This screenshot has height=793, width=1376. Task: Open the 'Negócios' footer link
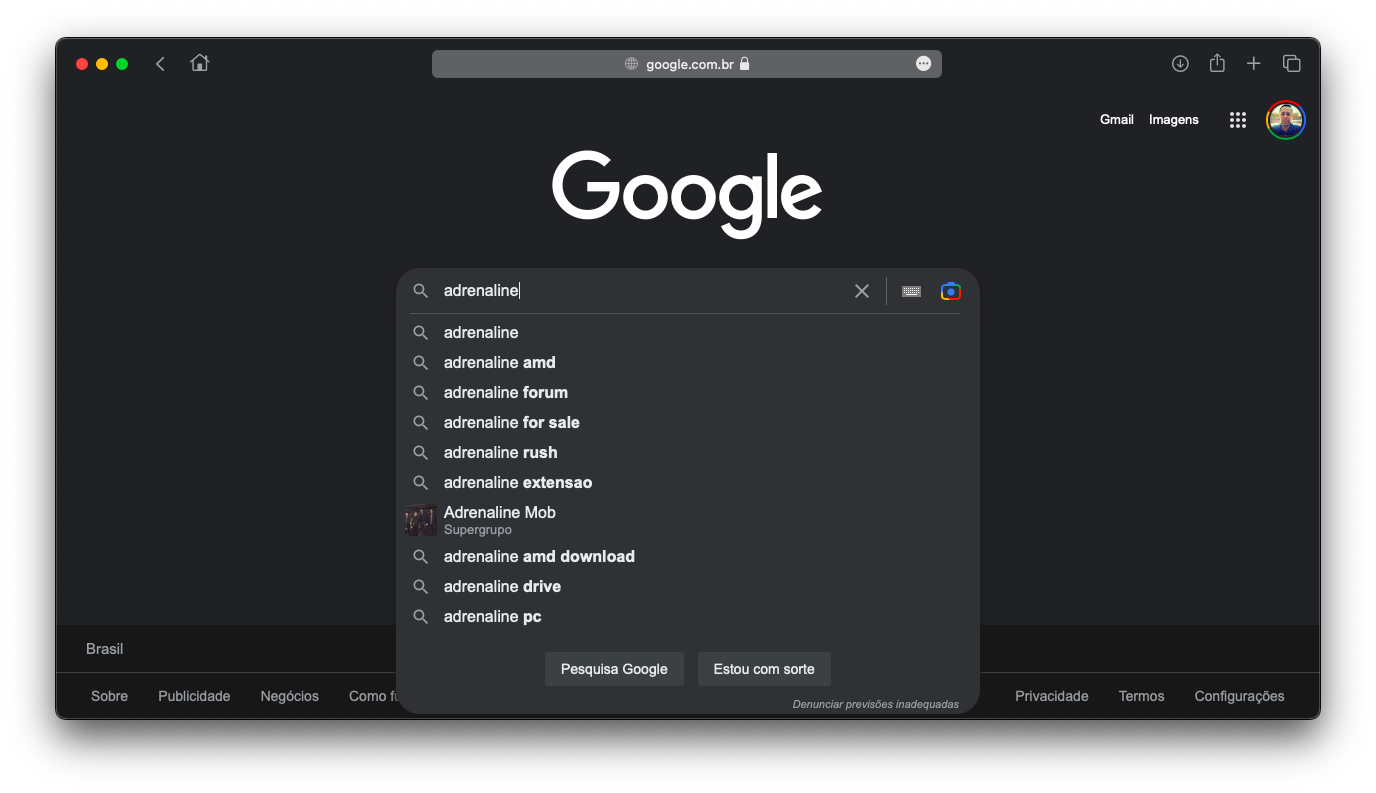pyautogui.click(x=290, y=696)
